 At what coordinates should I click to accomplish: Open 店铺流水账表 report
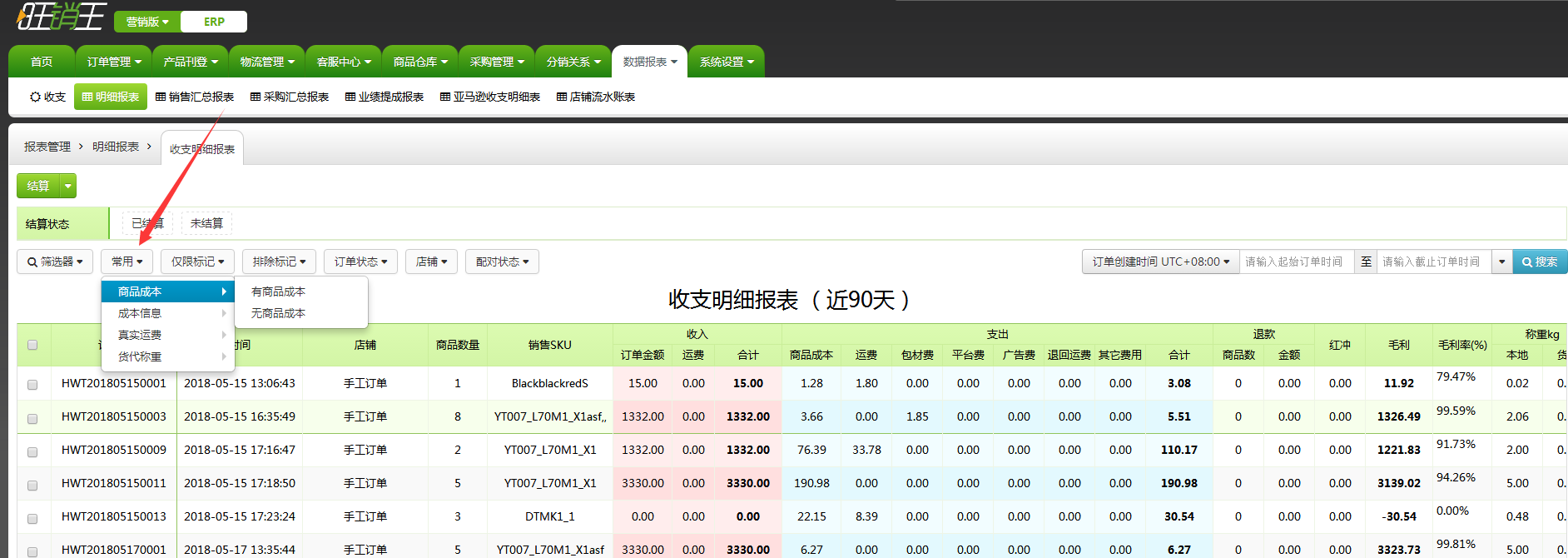pos(596,97)
